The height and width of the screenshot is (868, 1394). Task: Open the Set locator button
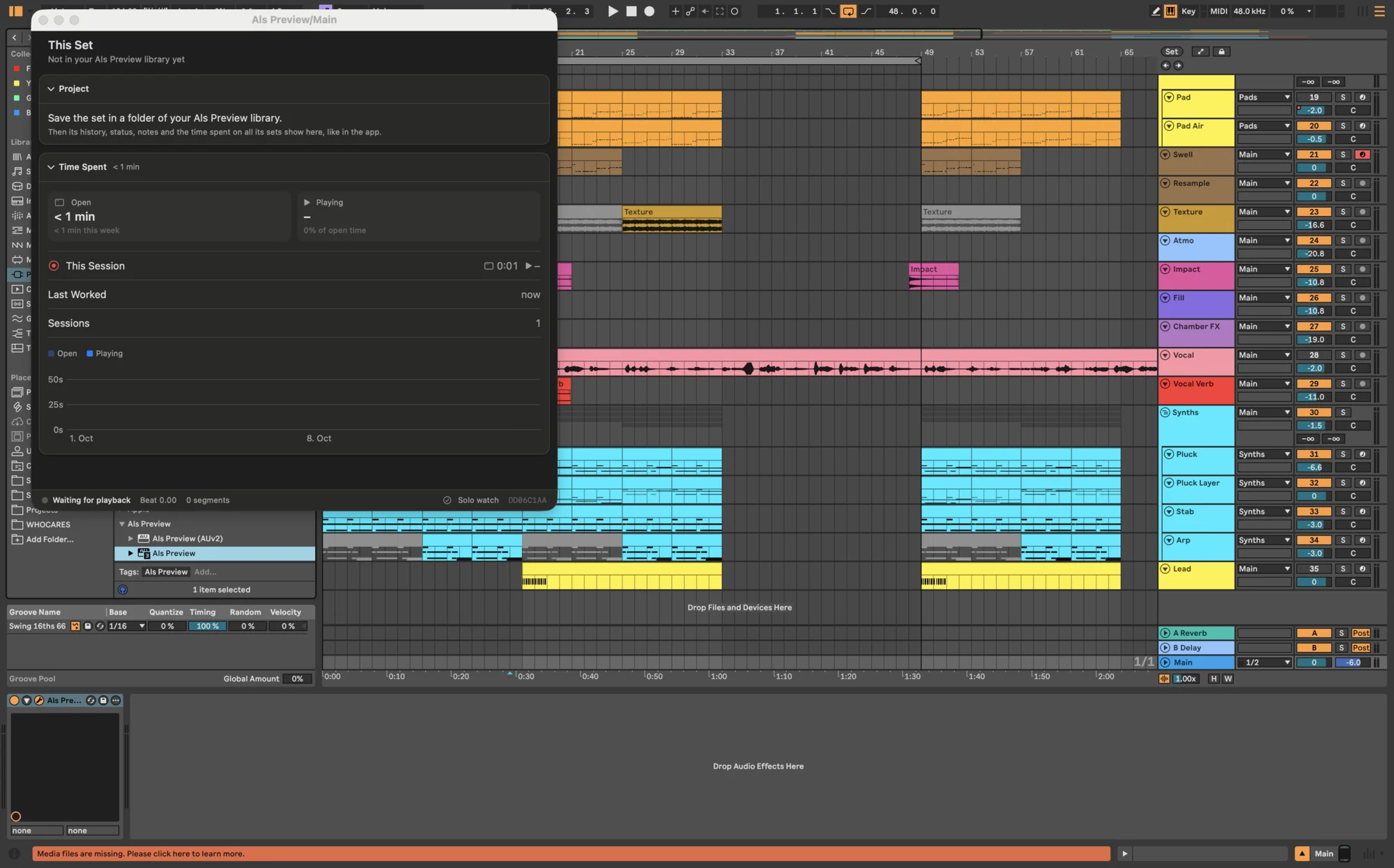click(1172, 52)
